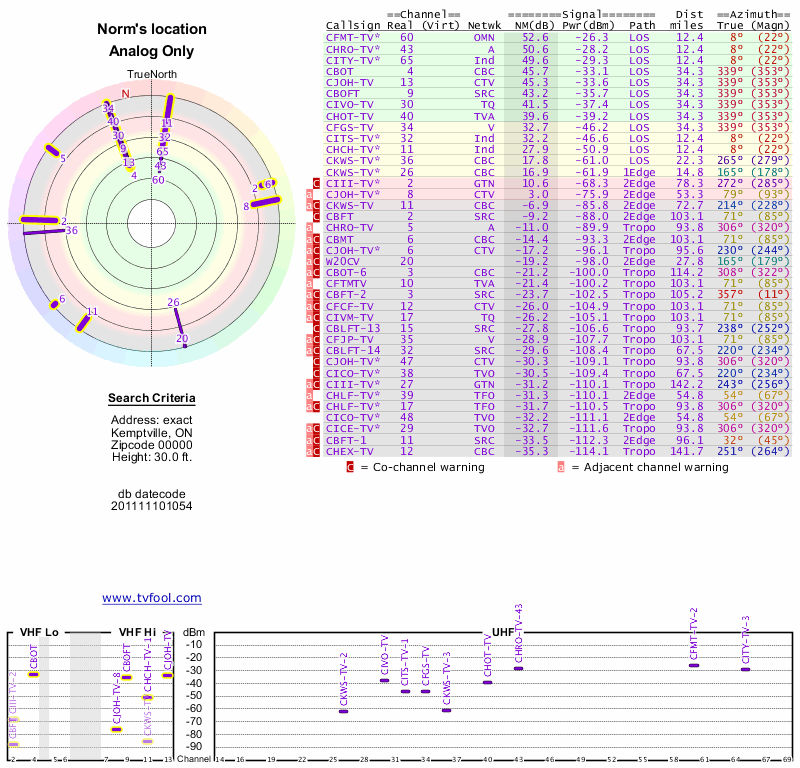Click the CITY-TV-3 signal marker in UHF chart
Screen dimensions: 800x768
click(745, 669)
